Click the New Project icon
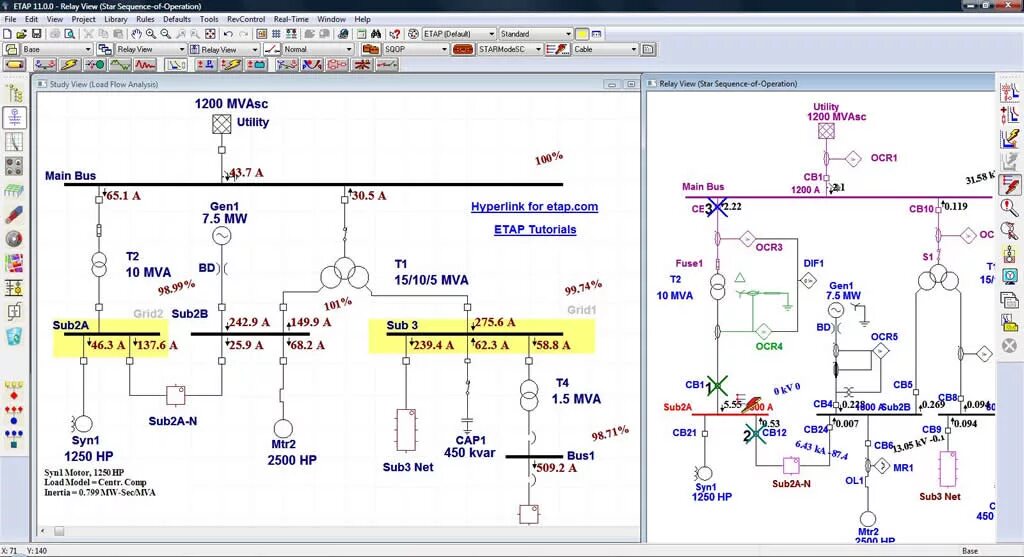This screenshot has height=557, width=1024. pyautogui.click(x=7, y=34)
